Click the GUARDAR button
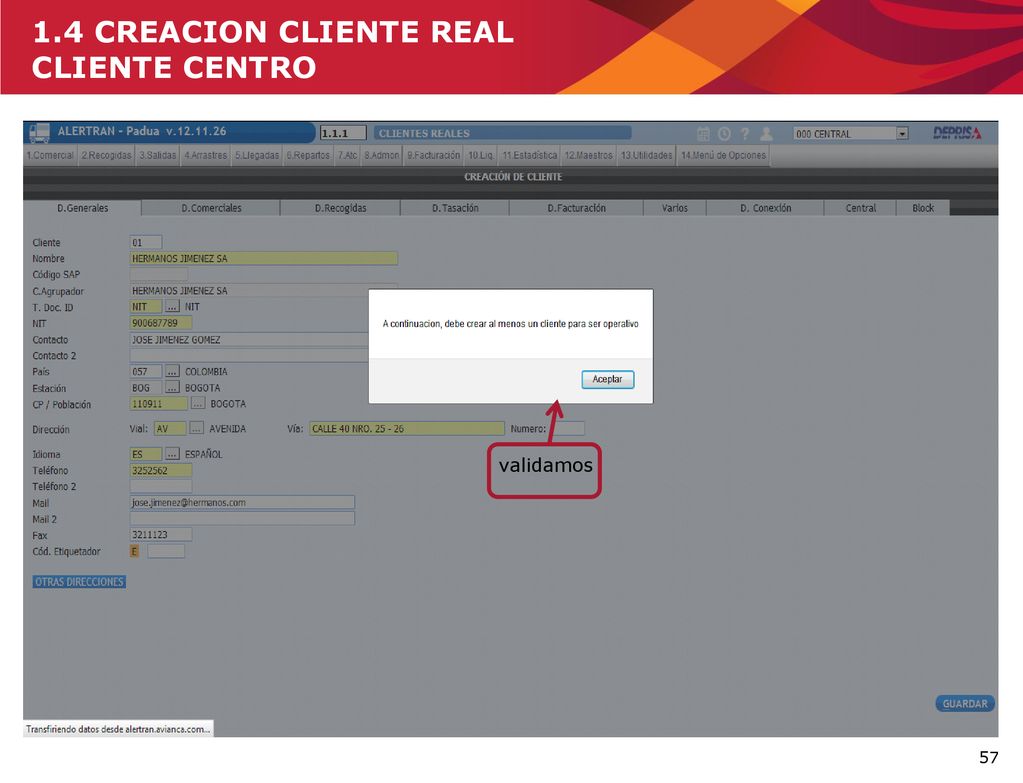This screenshot has height=783, width=1023. pos(965,703)
